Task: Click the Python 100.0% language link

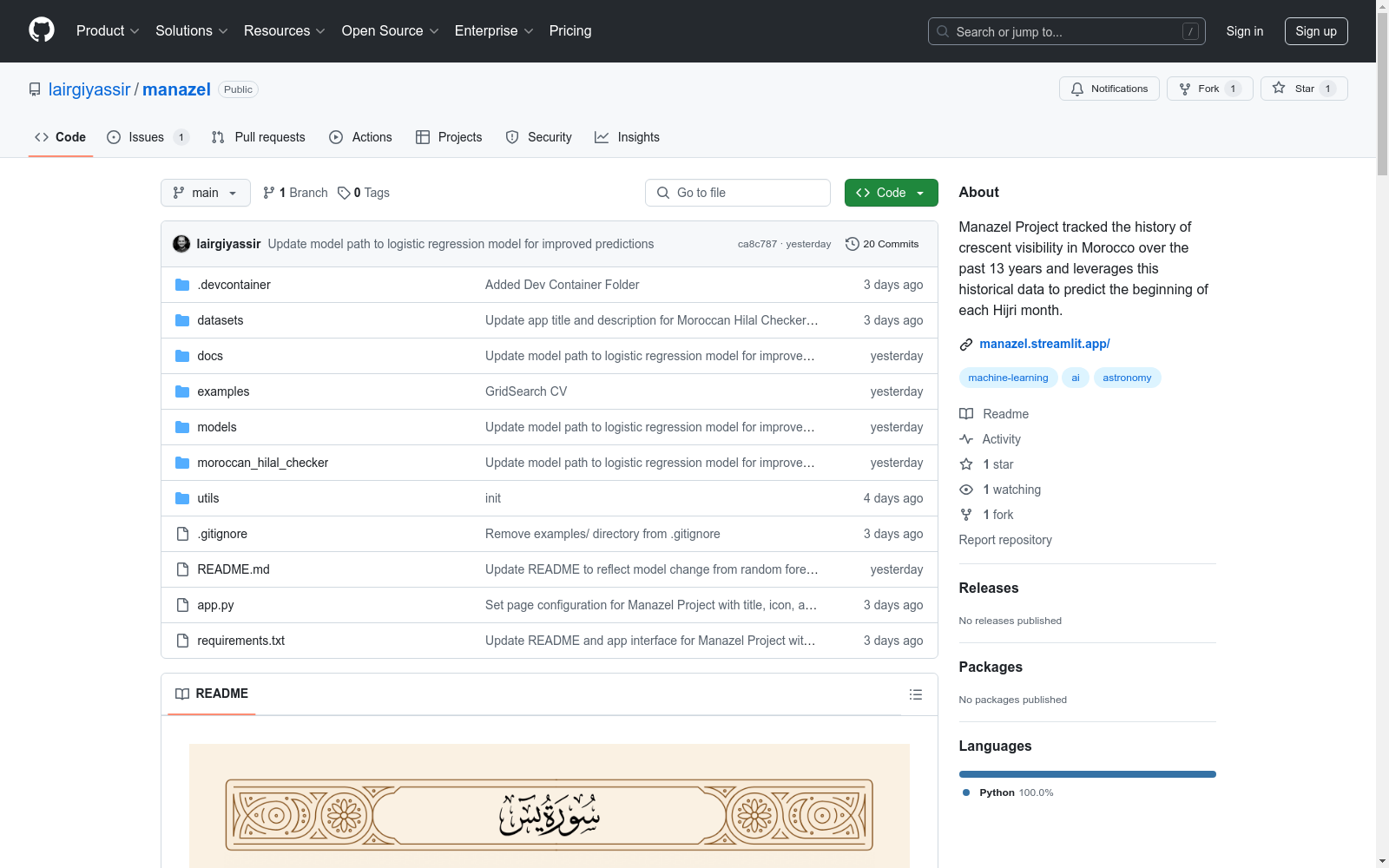Action: click(x=1008, y=792)
